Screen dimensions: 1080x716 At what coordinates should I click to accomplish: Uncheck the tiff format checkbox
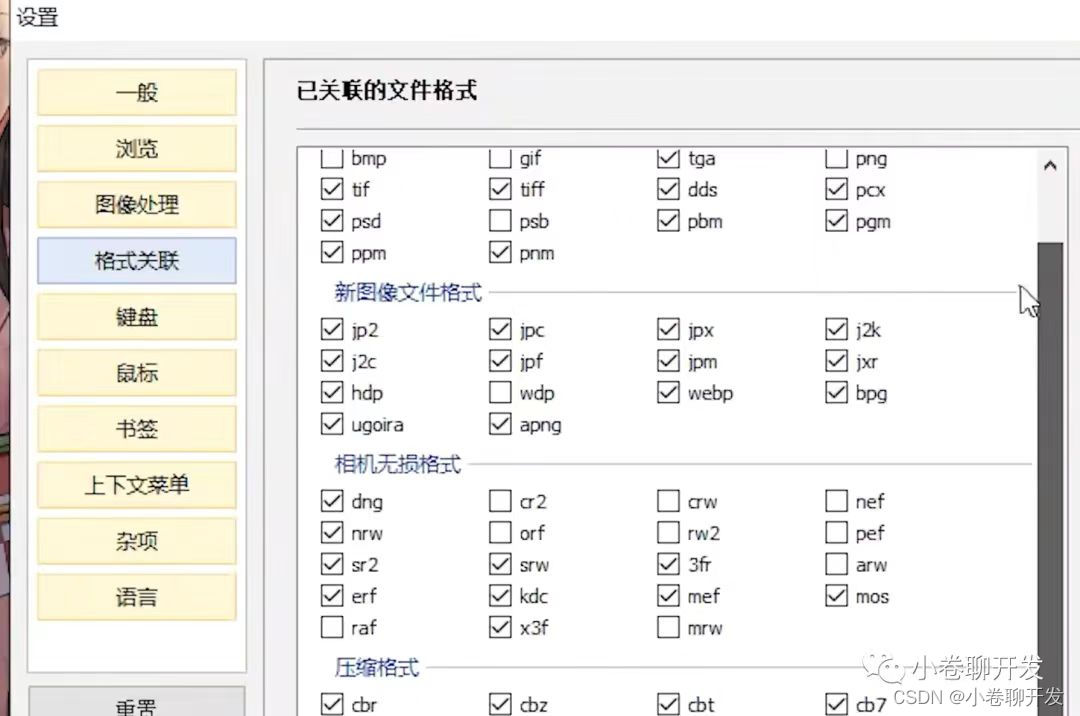pos(500,189)
